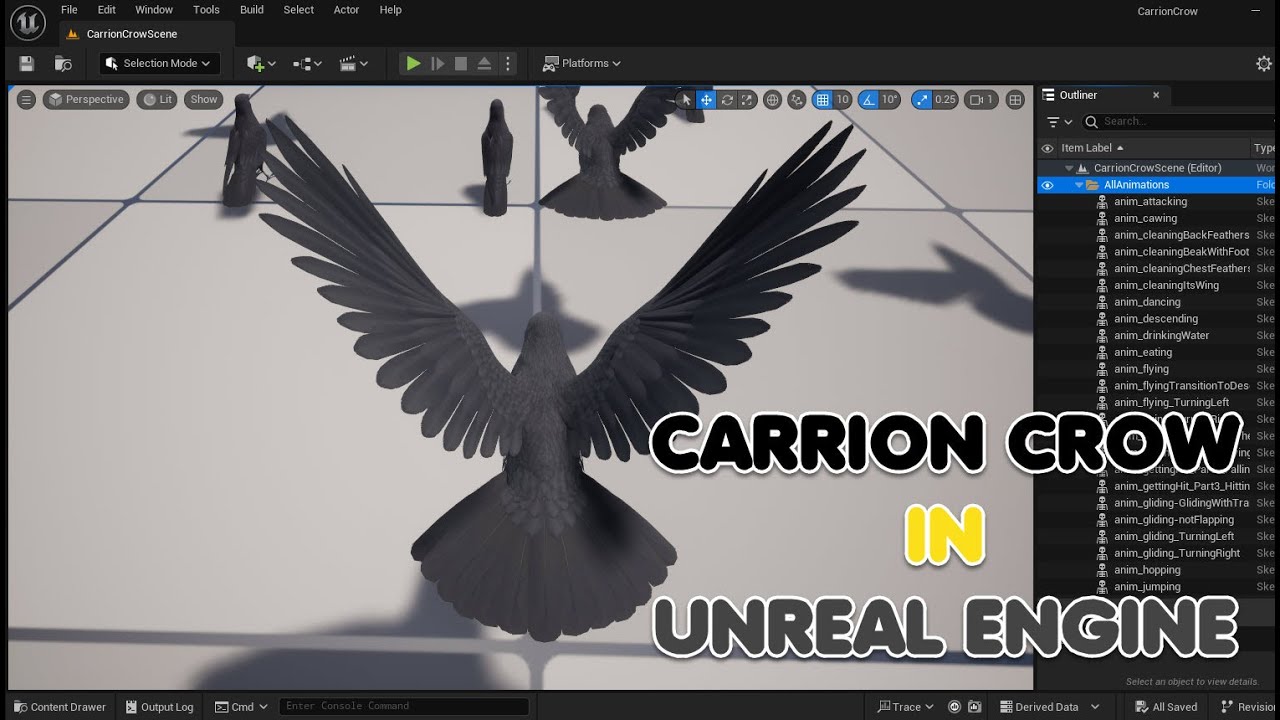Image resolution: width=1280 pixels, height=720 pixels.
Task: Open editor Settings gear at top right
Action: click(1264, 63)
